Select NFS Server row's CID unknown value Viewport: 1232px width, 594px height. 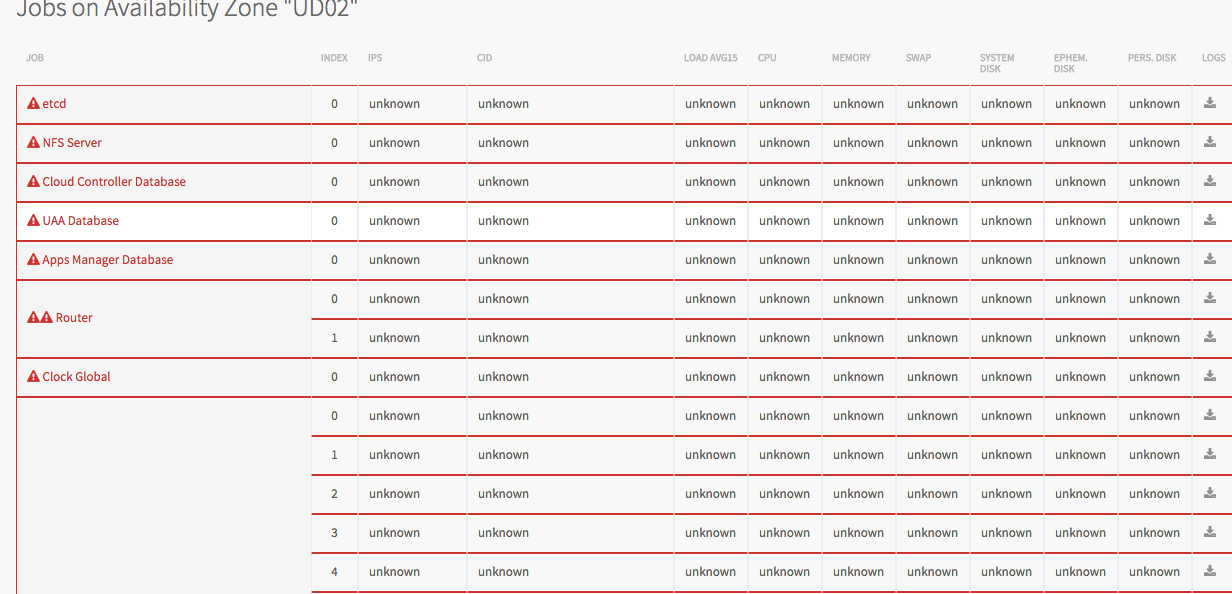503,143
